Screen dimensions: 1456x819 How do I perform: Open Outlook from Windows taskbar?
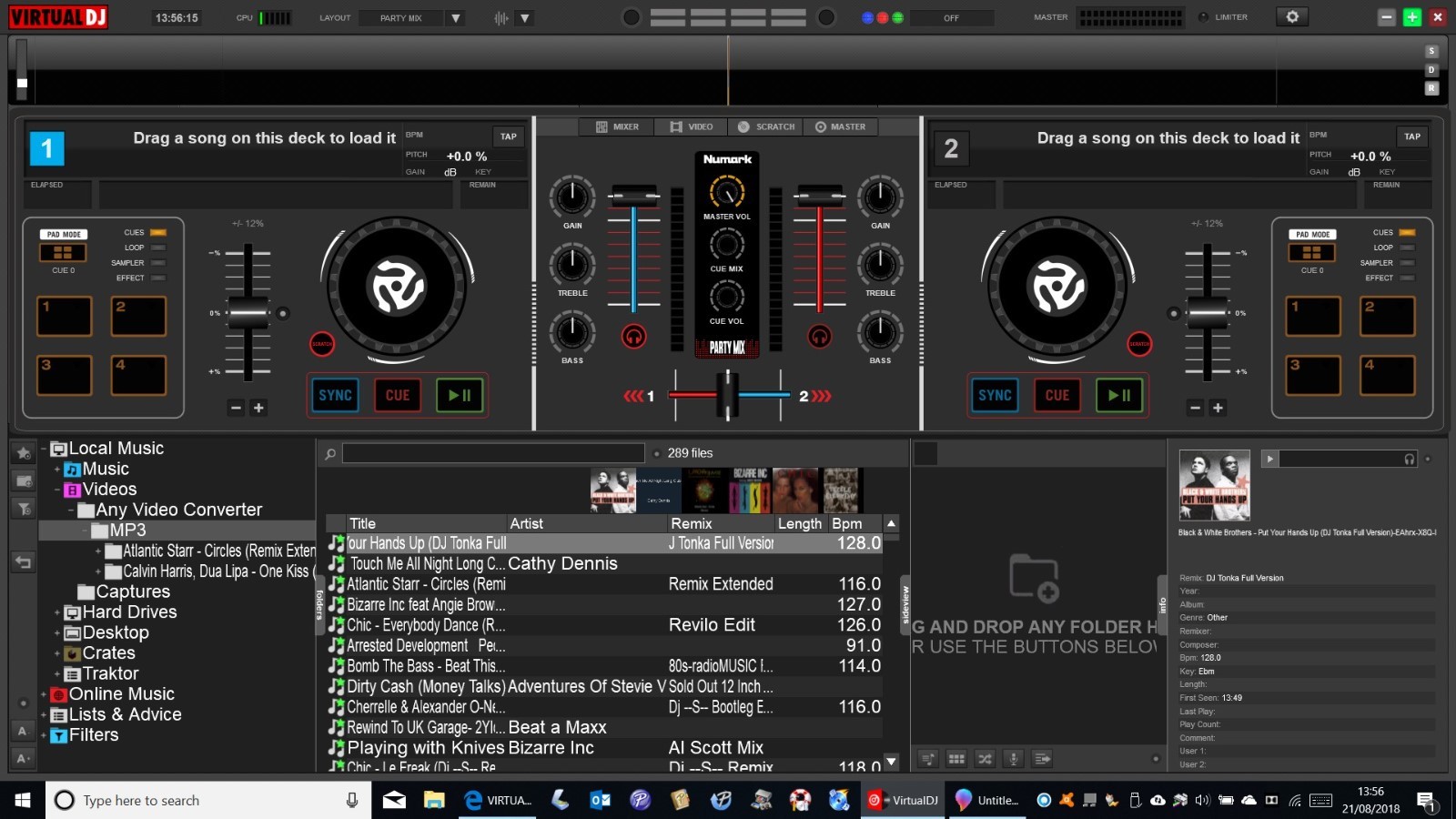600,800
